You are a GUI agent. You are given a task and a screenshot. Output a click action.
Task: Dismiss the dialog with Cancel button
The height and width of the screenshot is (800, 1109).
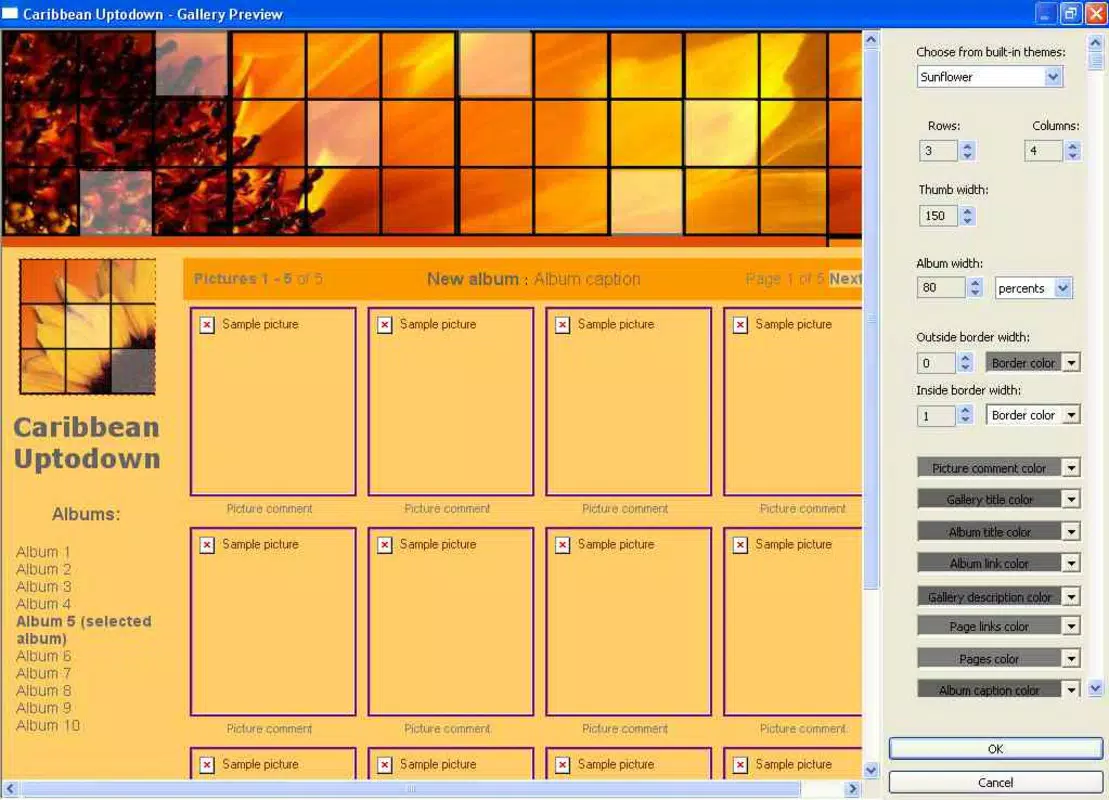pos(995,782)
